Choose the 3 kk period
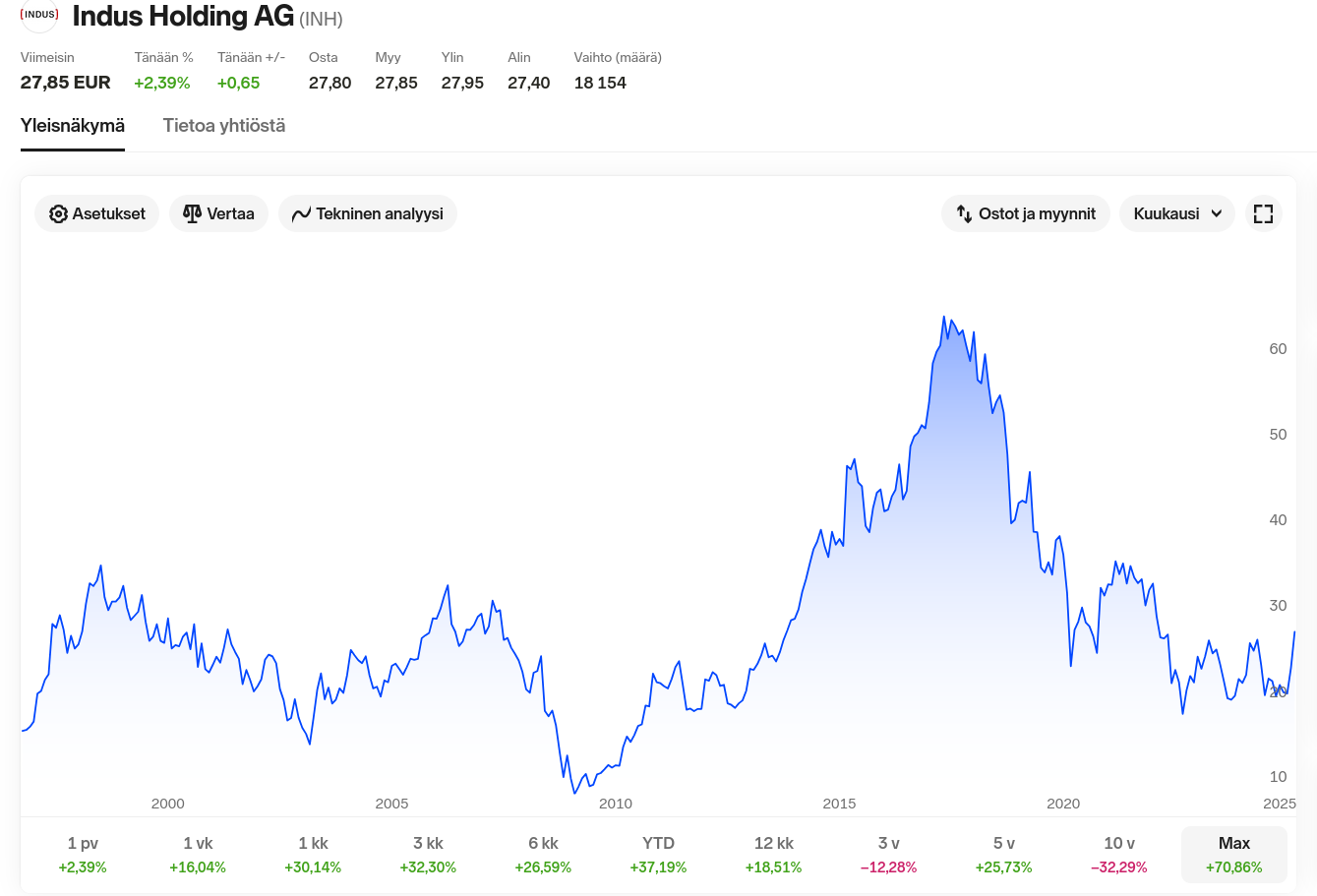Viewport: 1317px width, 896px height. coord(428,854)
